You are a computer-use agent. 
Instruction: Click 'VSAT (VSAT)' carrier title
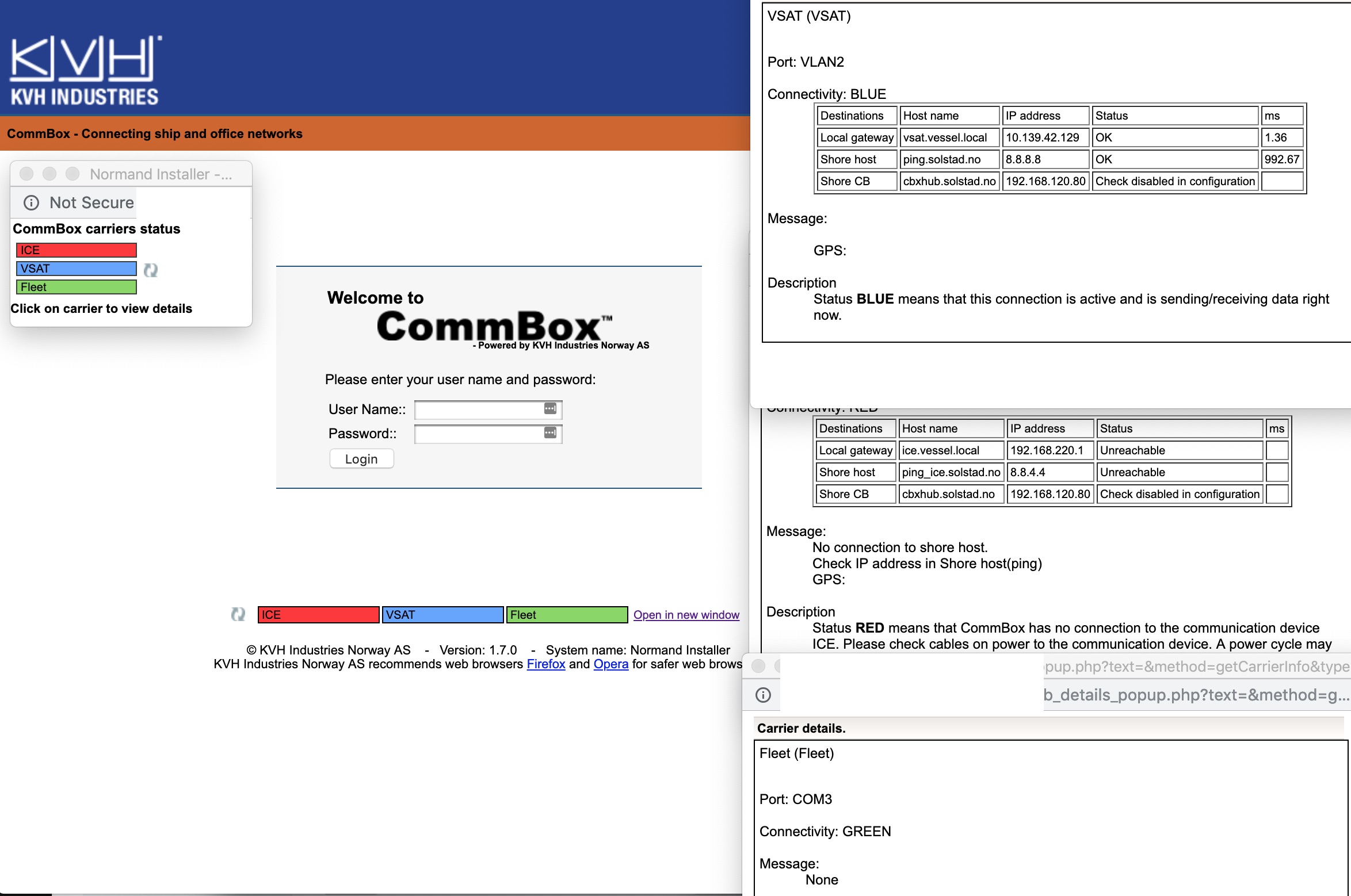(x=809, y=16)
